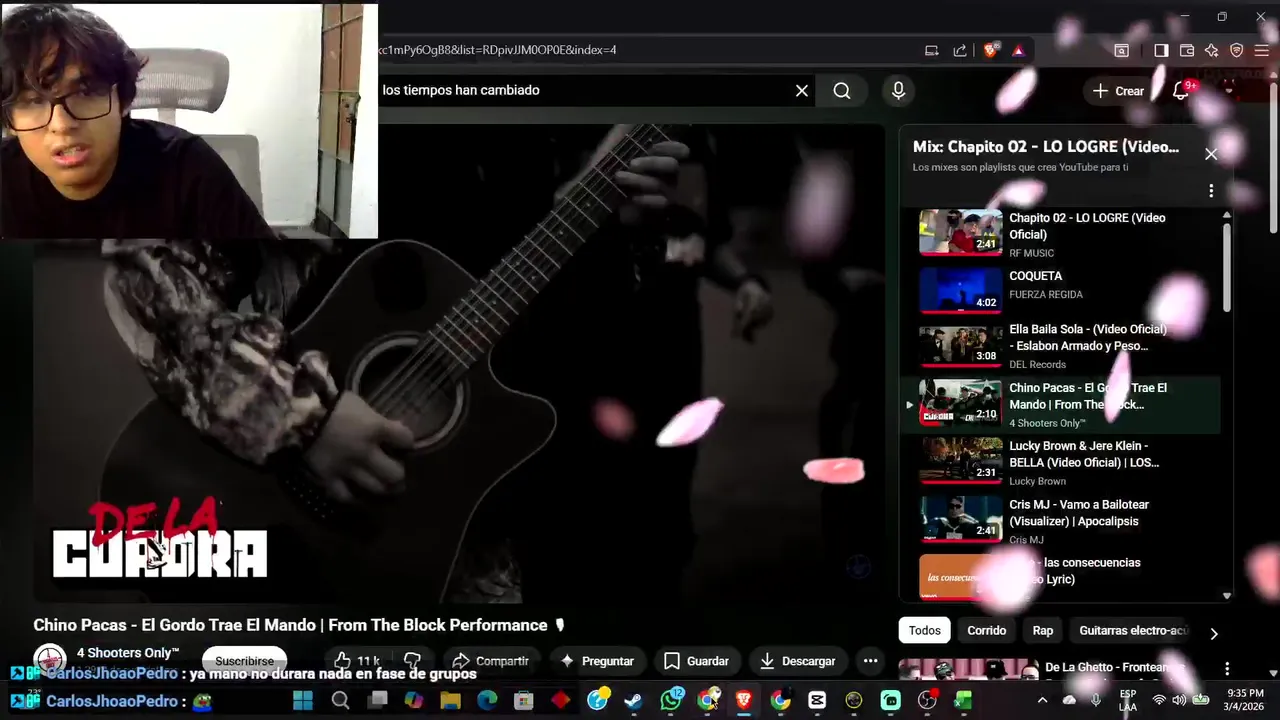1280x720 pixels.
Task: Open Brave hamburger menu
Action: coord(1262,50)
